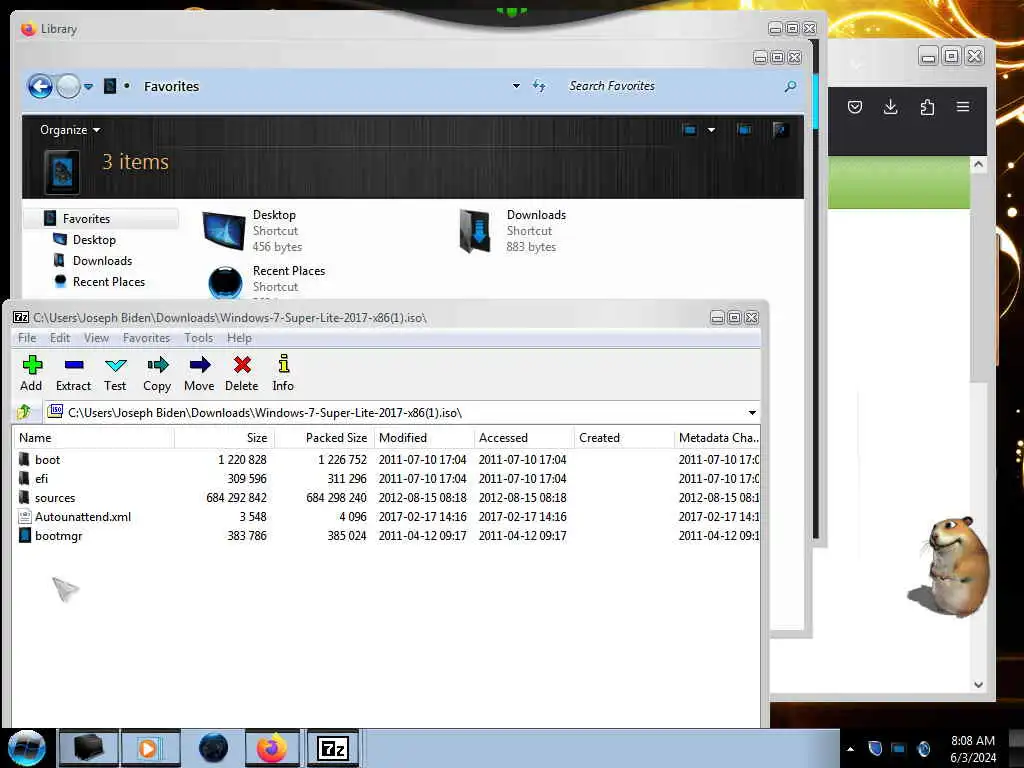Select the Downloads shortcut item

pyautogui.click(x=512, y=231)
